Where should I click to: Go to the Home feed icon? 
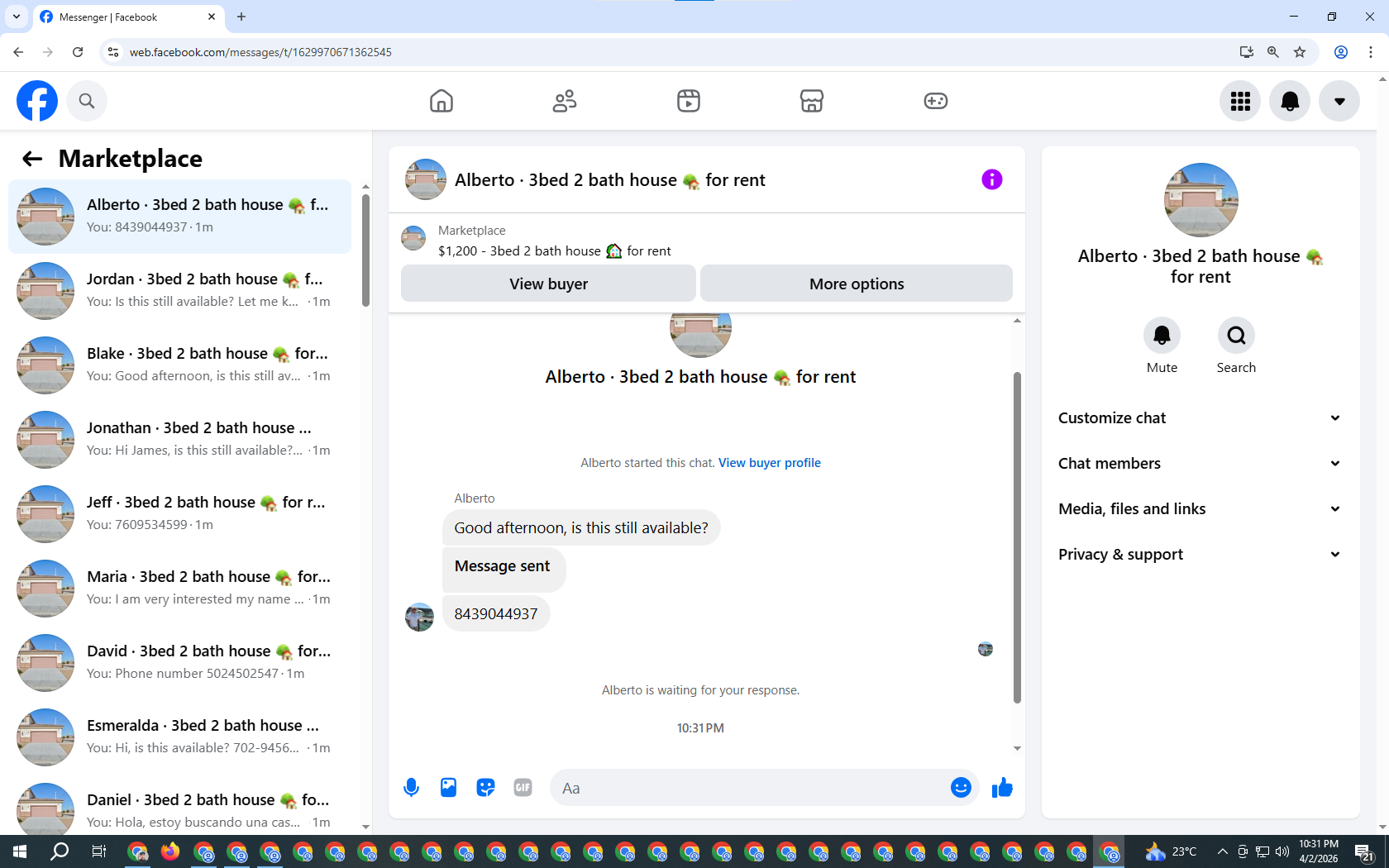[442, 101]
